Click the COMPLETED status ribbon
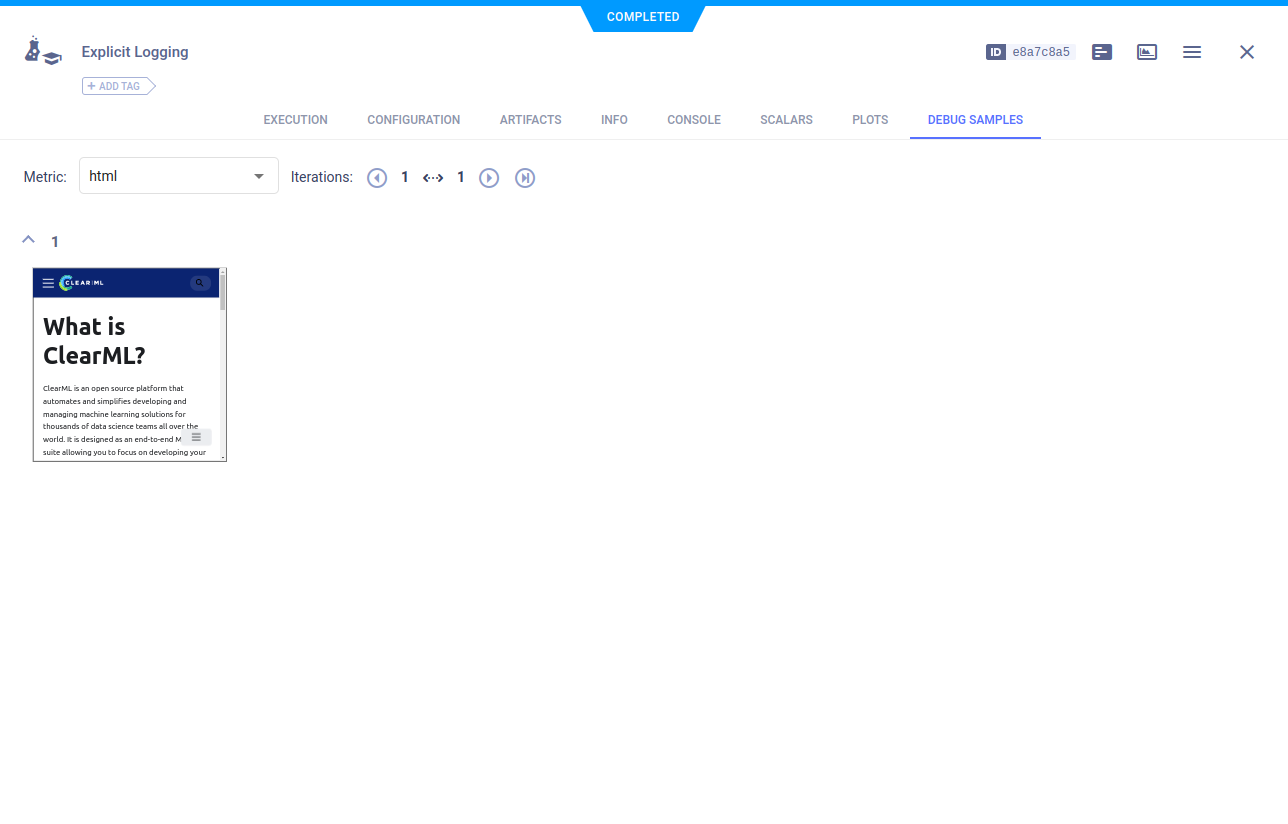Image resolution: width=1288 pixels, height=824 pixels. coord(643,16)
